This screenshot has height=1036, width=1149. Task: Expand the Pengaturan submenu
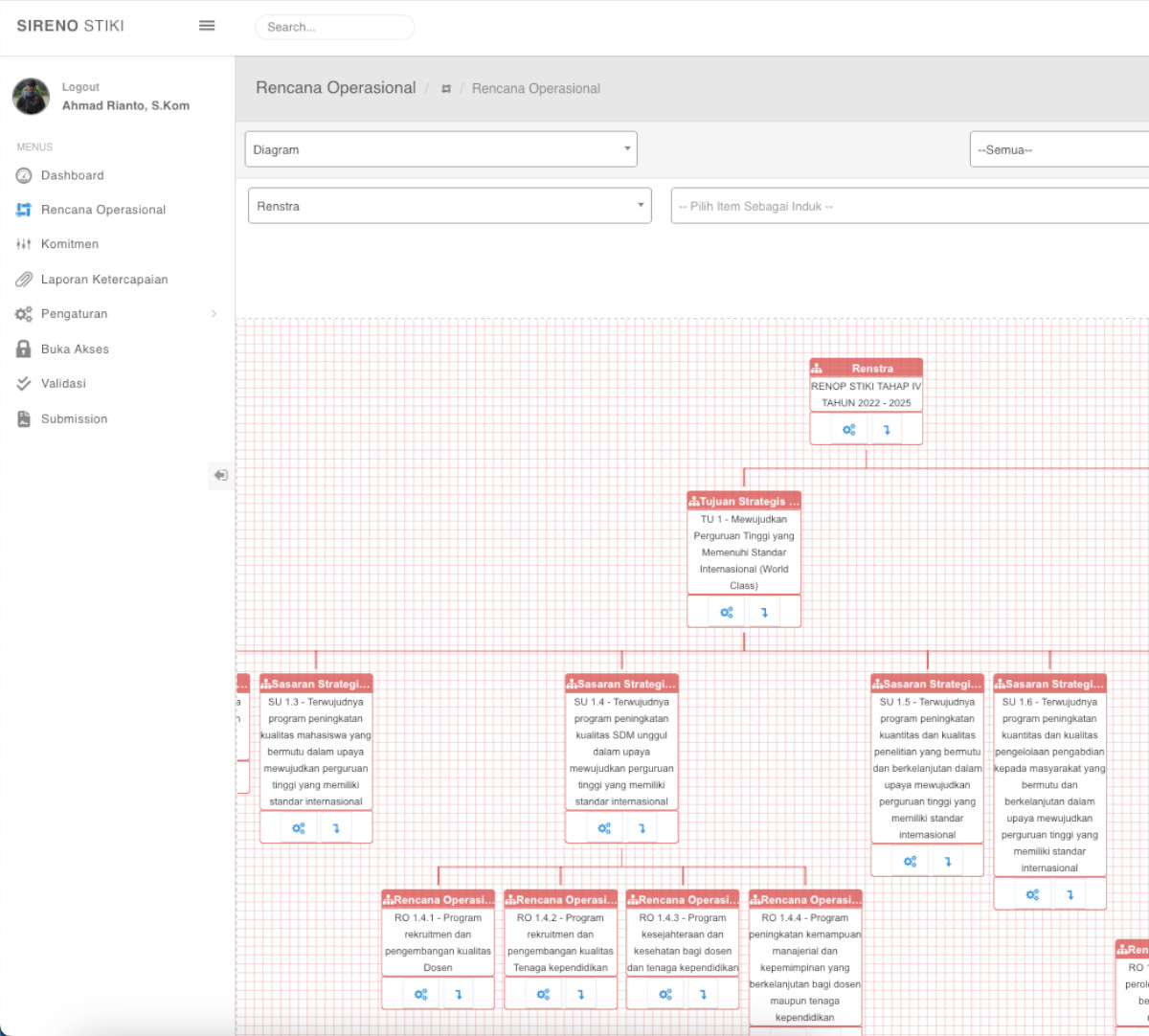117,314
